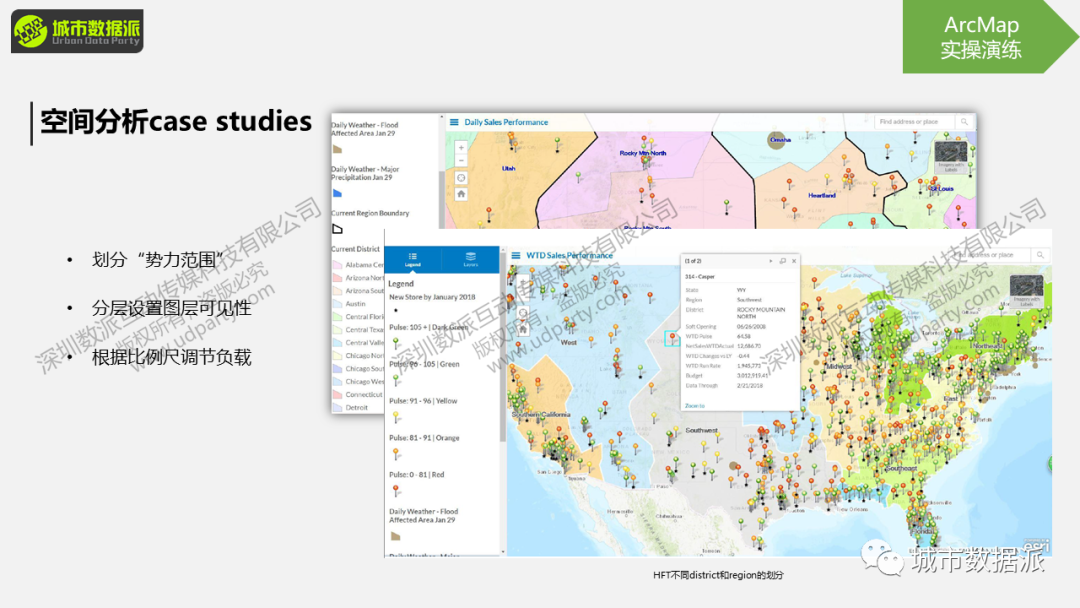The width and height of the screenshot is (1080, 608).
Task: Click the WTD Sales Performance title
Action: 569,255
